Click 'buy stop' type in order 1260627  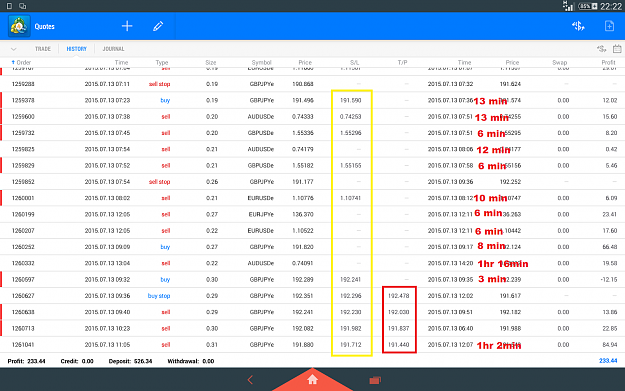pyautogui.click(x=159, y=296)
